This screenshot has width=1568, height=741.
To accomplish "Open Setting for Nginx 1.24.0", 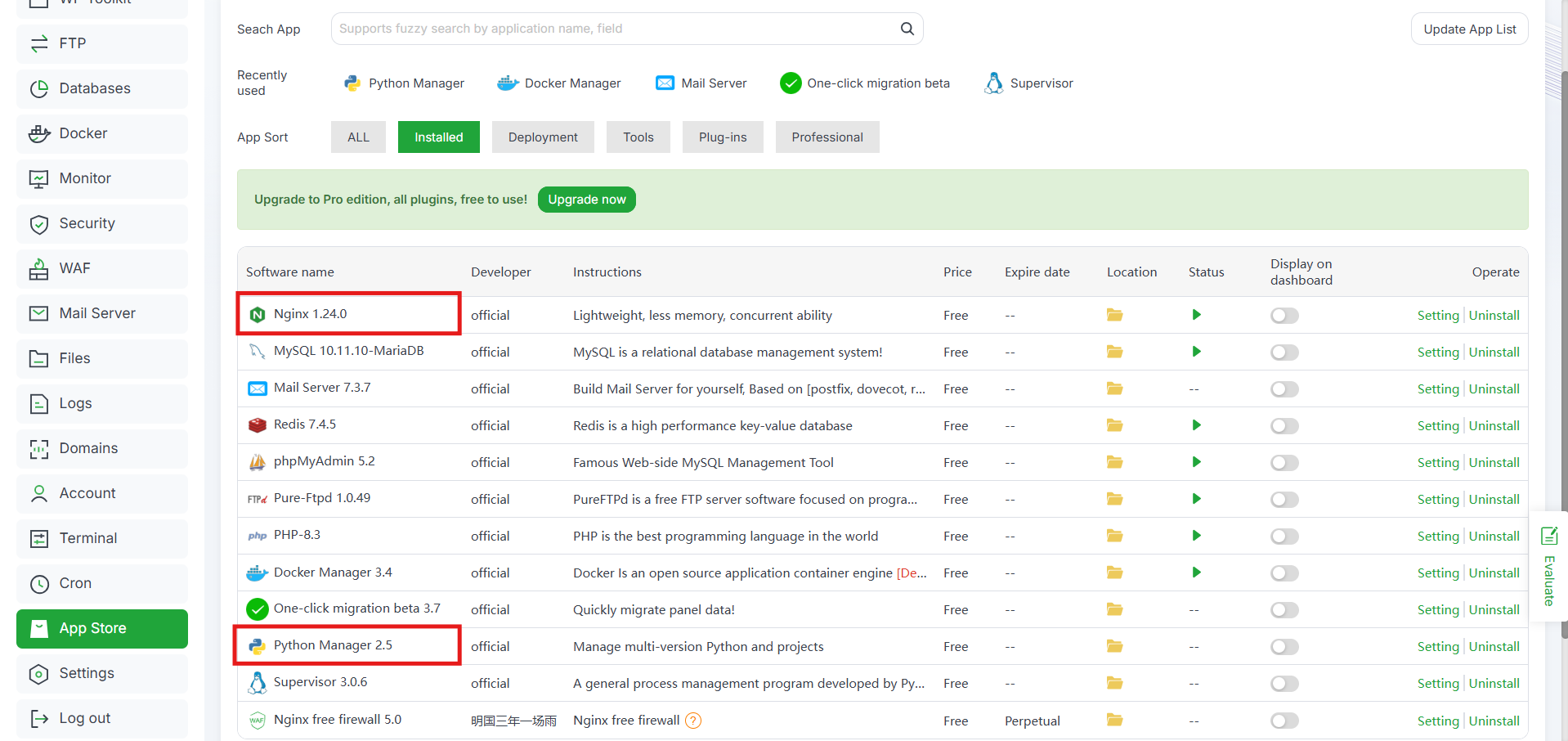I will pos(1438,316).
